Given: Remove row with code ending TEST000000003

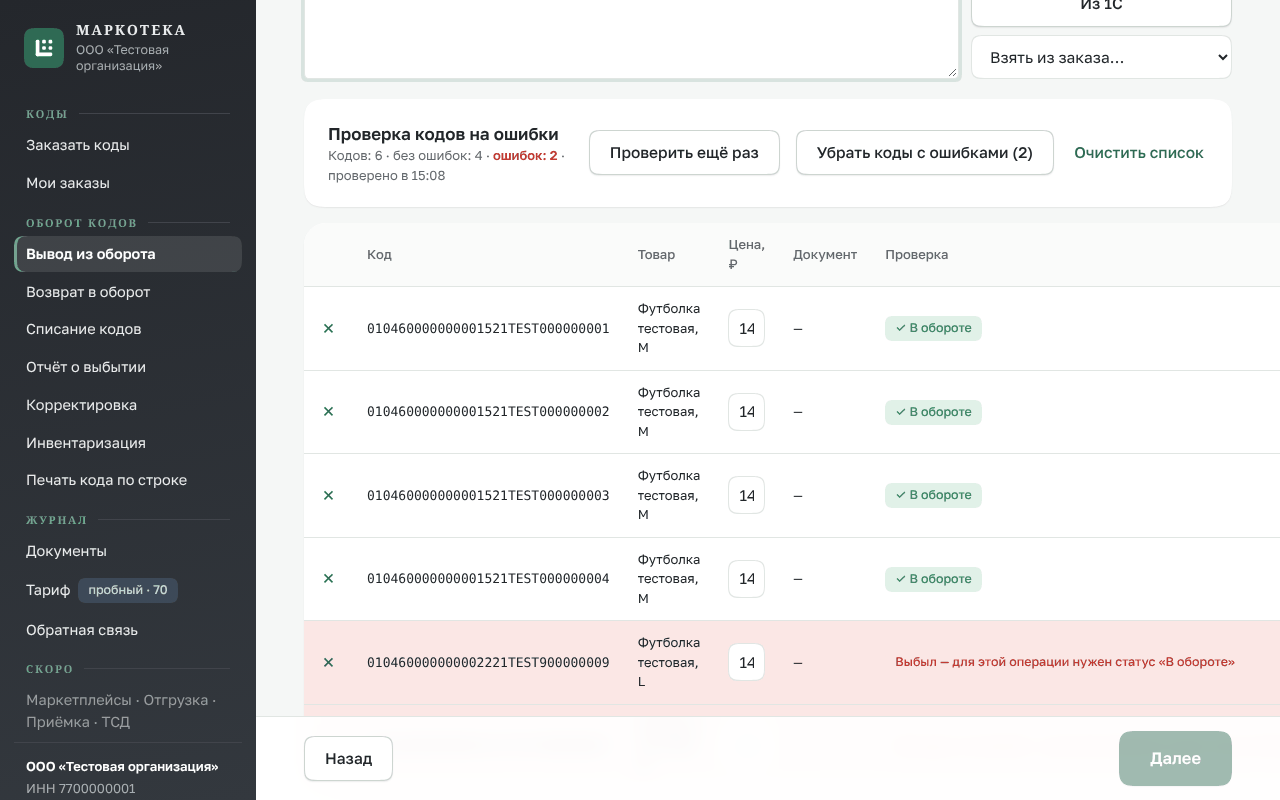Looking at the screenshot, I should click(328, 496).
